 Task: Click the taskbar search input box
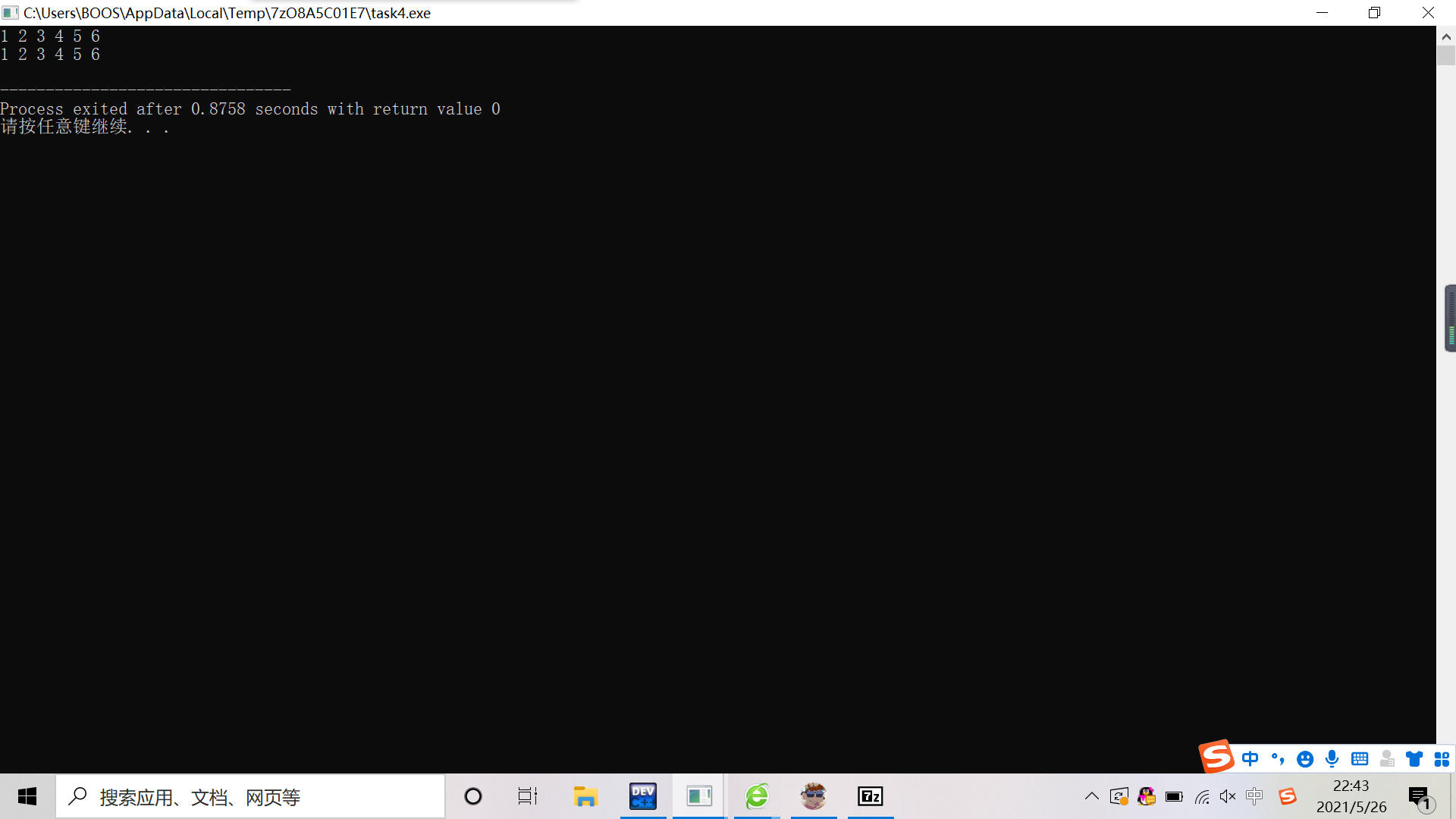coord(250,796)
